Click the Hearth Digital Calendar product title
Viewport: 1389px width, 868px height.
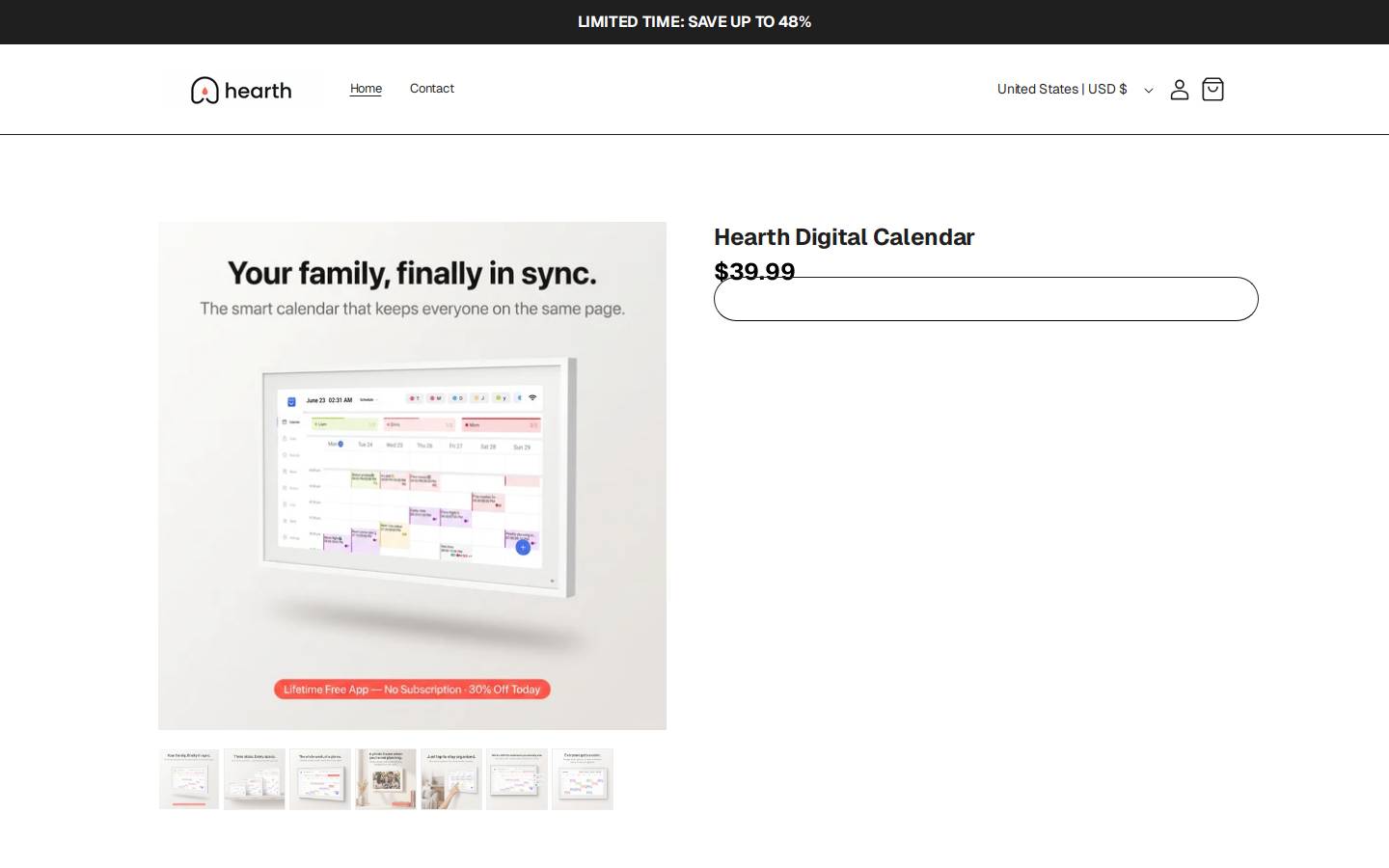tap(844, 237)
